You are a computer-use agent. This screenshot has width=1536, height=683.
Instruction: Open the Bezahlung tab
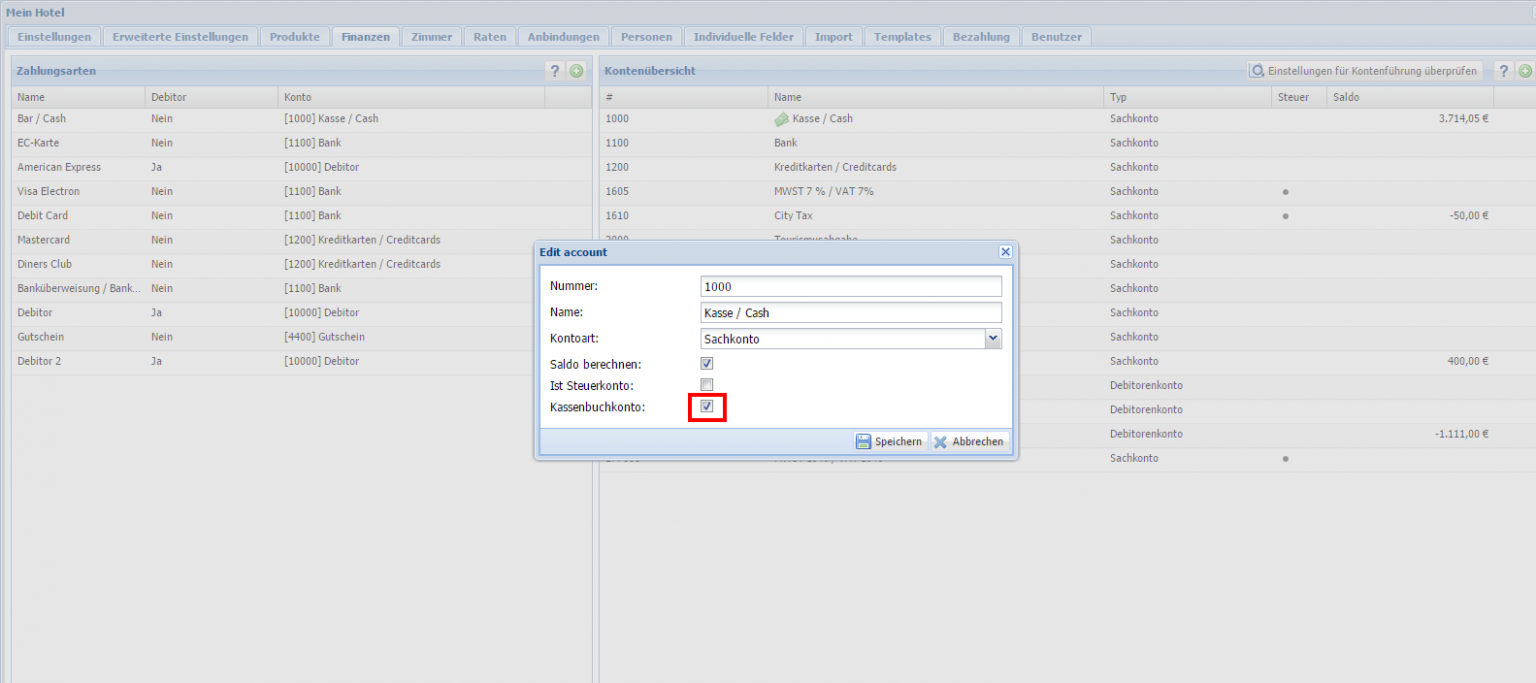(x=981, y=37)
